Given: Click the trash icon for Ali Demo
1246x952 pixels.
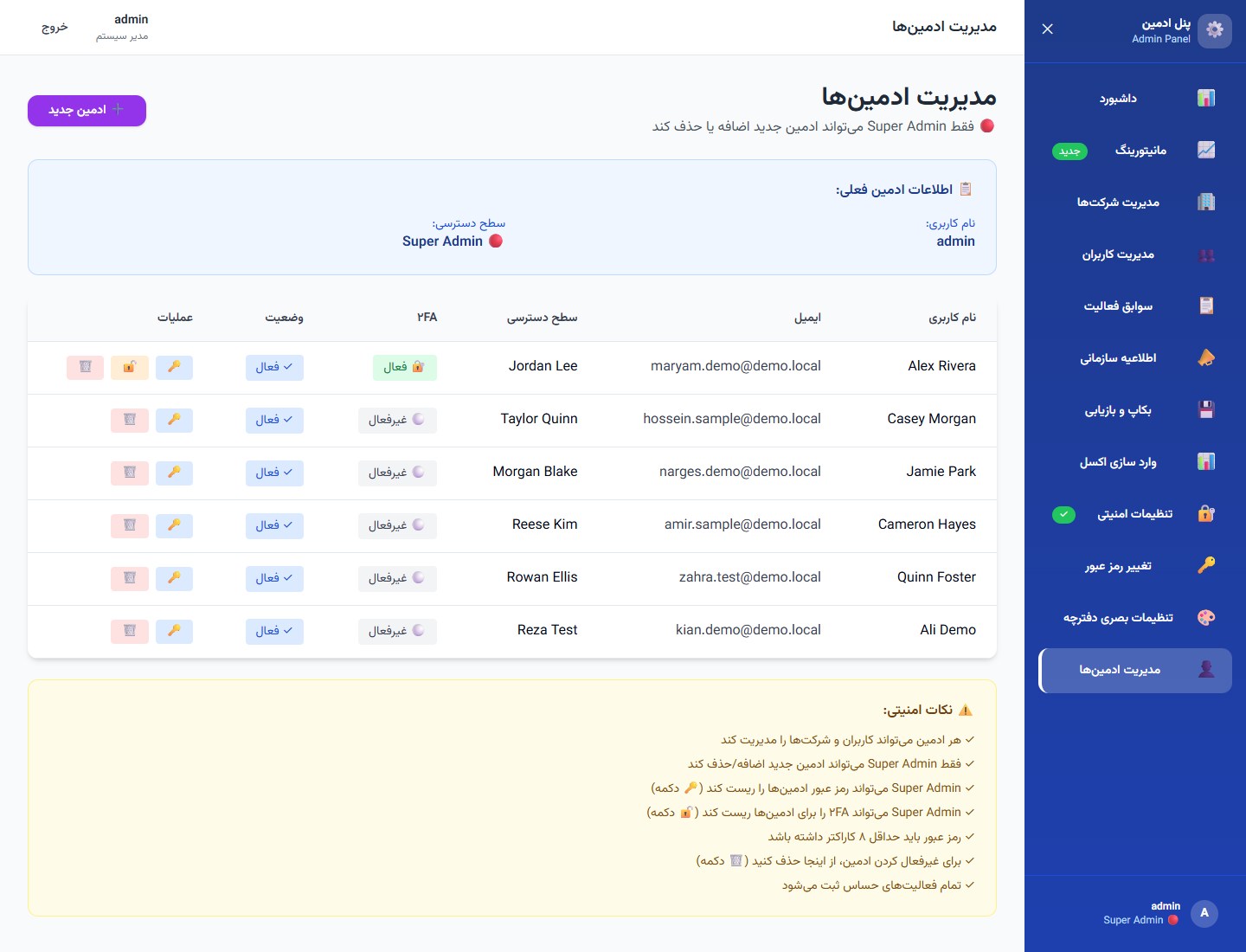Looking at the screenshot, I should tap(130, 631).
